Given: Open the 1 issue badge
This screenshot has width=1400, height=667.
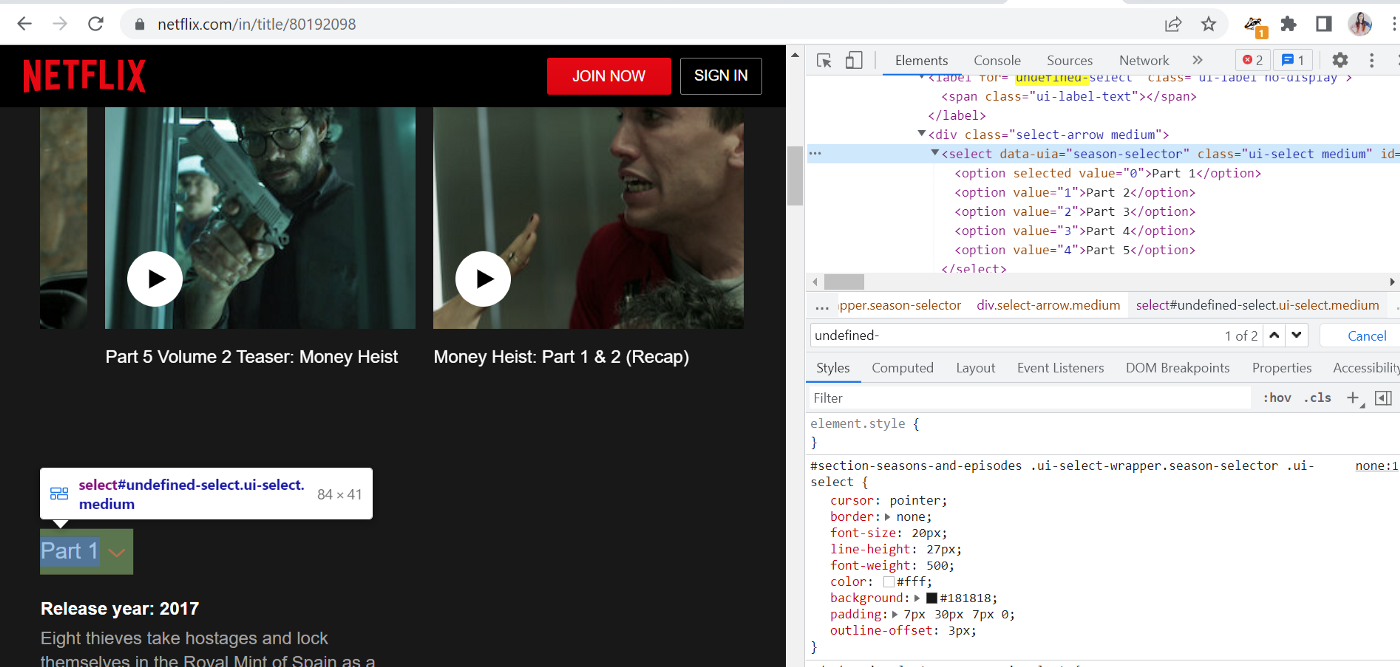Looking at the screenshot, I should [1294, 61].
